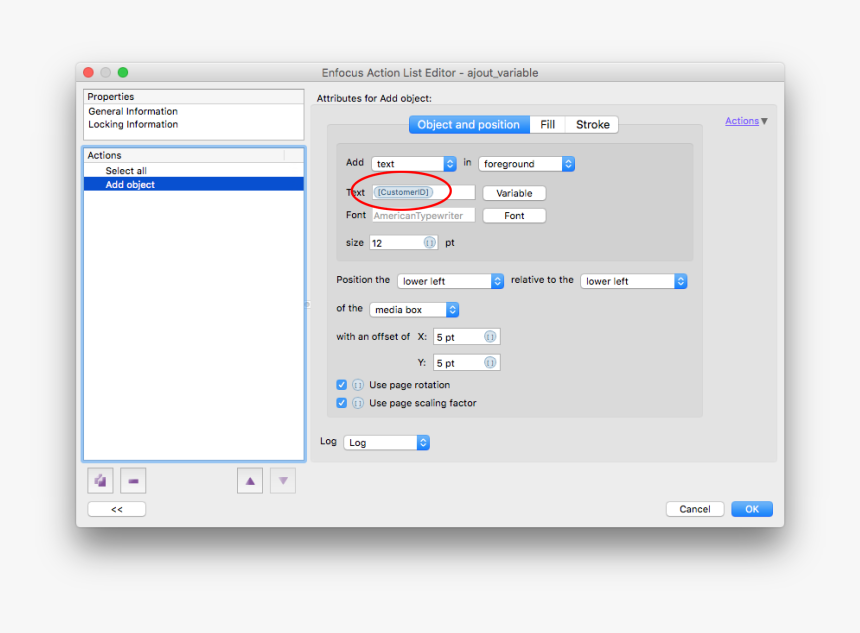The image size is (860, 633).
Task: Toggle the Use page scaling factor checkbox
Action: click(x=342, y=403)
